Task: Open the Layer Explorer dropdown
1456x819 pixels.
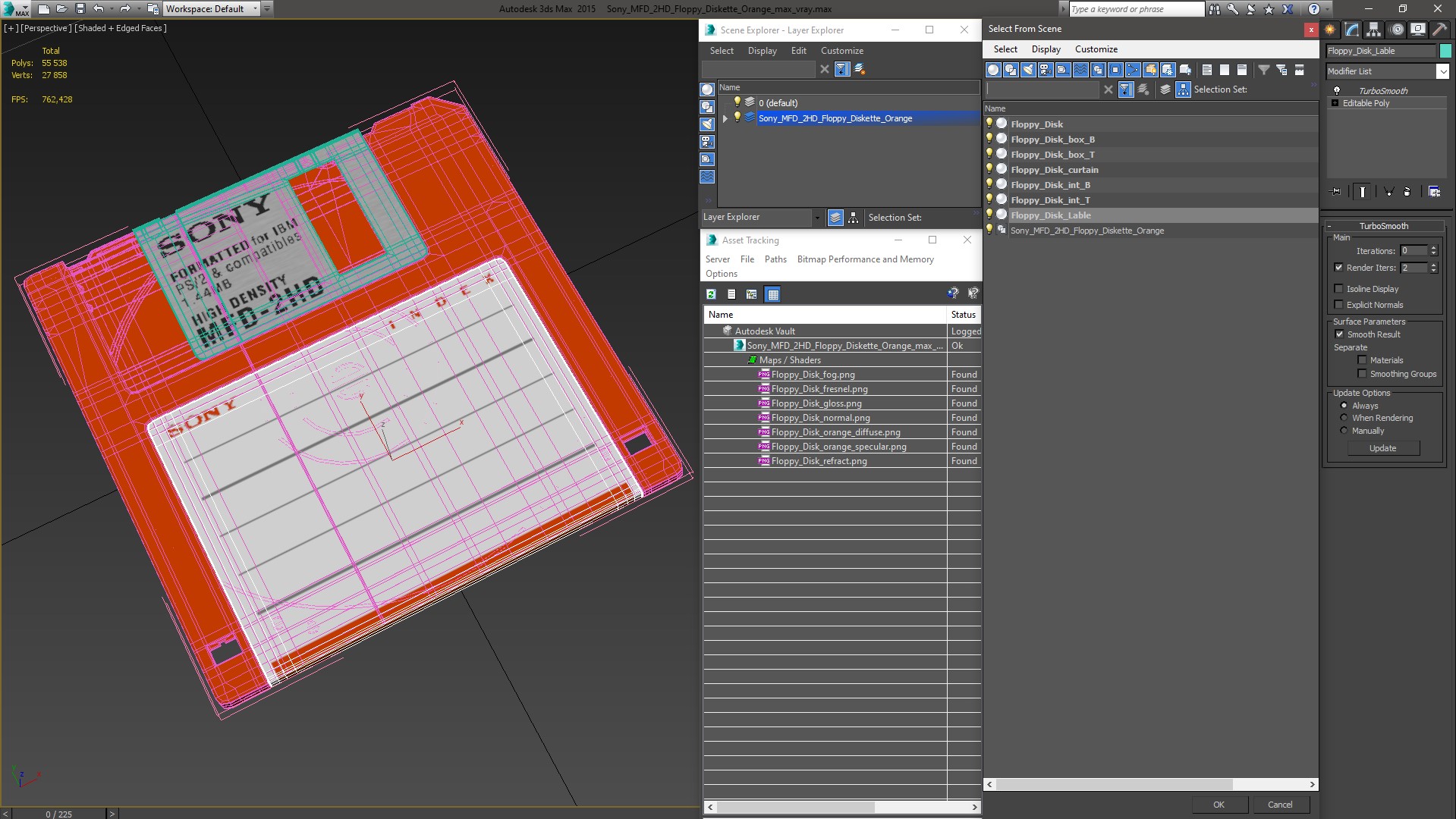Action: (816, 218)
